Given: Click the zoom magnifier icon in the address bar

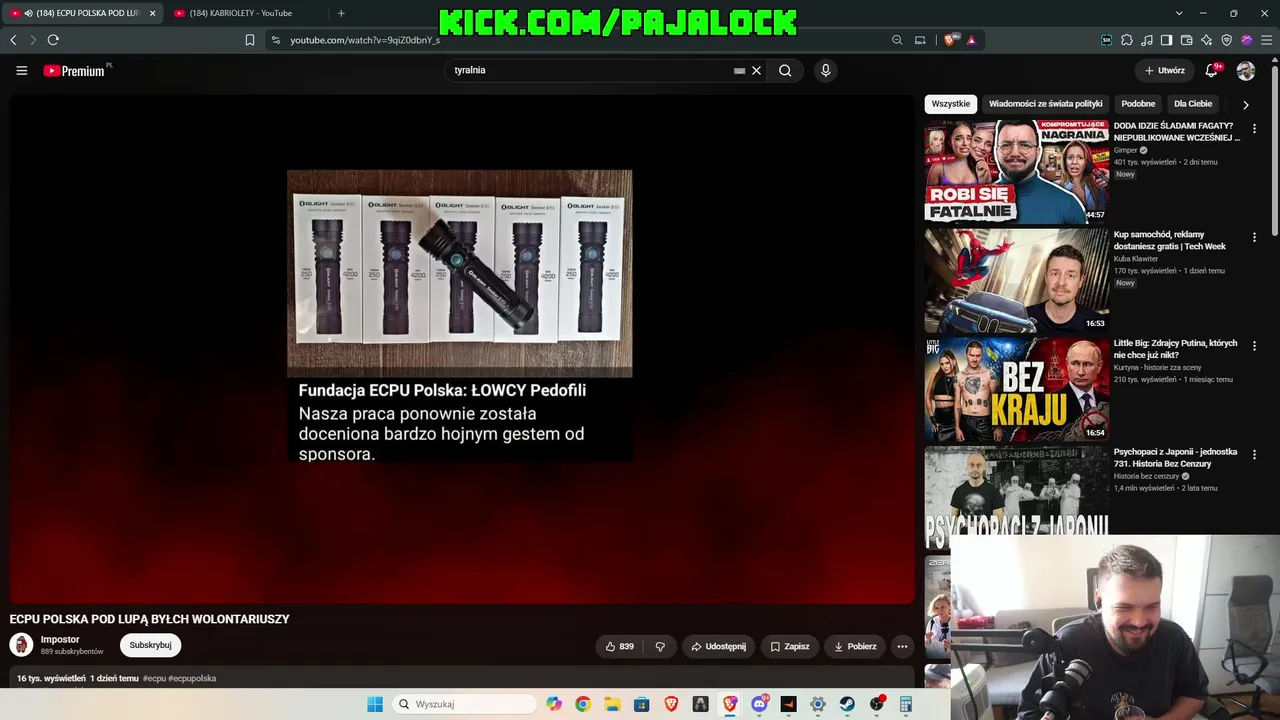Looking at the screenshot, I should pyautogui.click(x=897, y=40).
